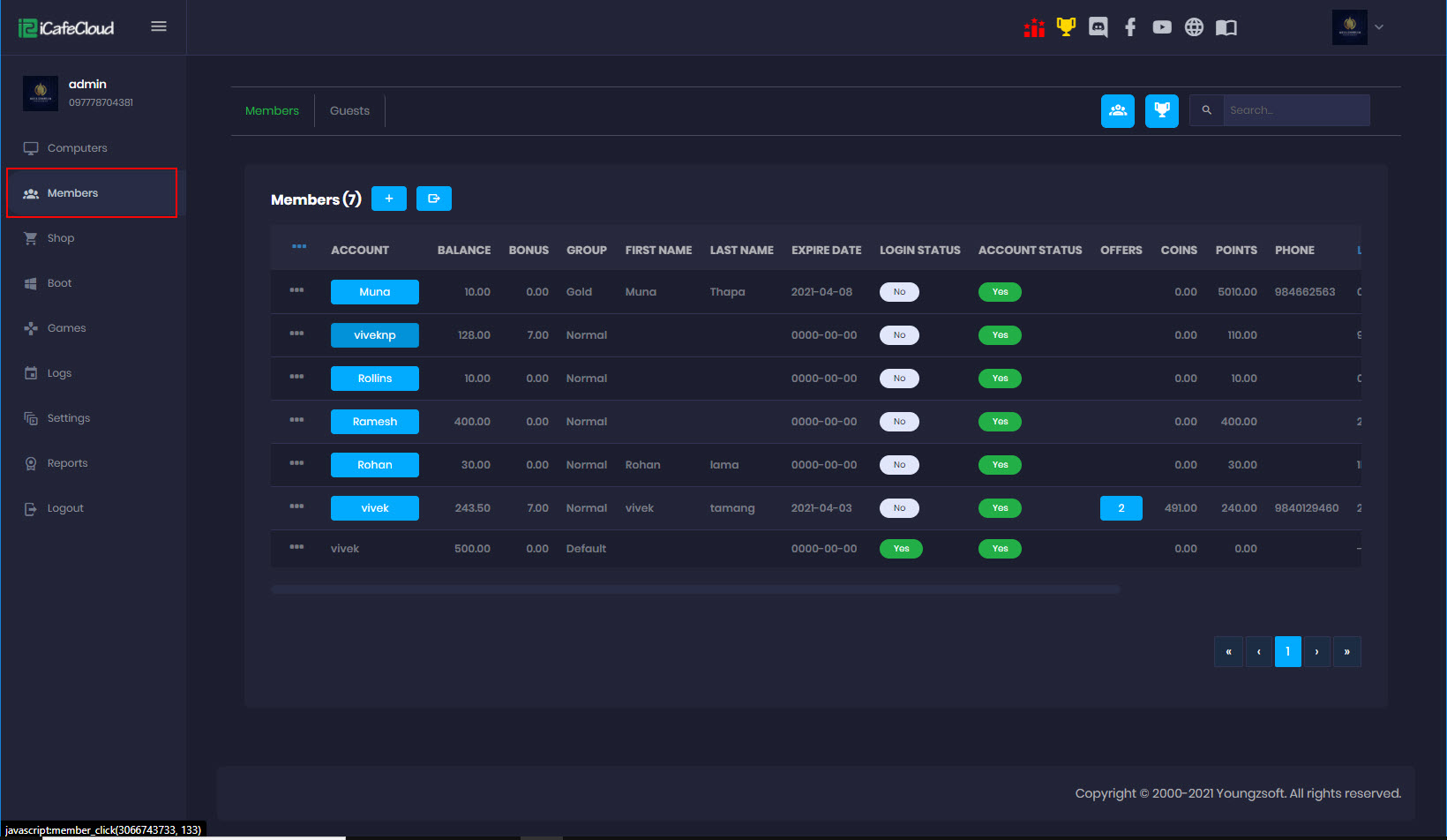The image size is (1447, 840).
Task: Open the YouTube icon in header
Action: coord(1161,27)
